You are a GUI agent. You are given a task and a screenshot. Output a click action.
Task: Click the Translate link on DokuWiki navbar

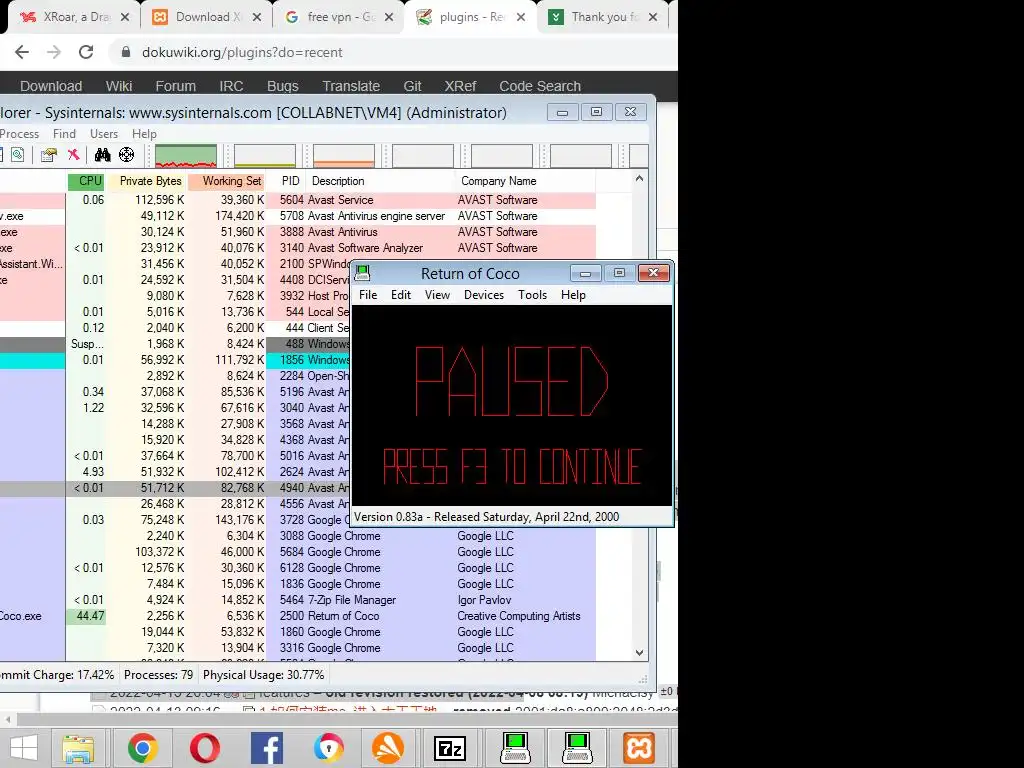(351, 86)
